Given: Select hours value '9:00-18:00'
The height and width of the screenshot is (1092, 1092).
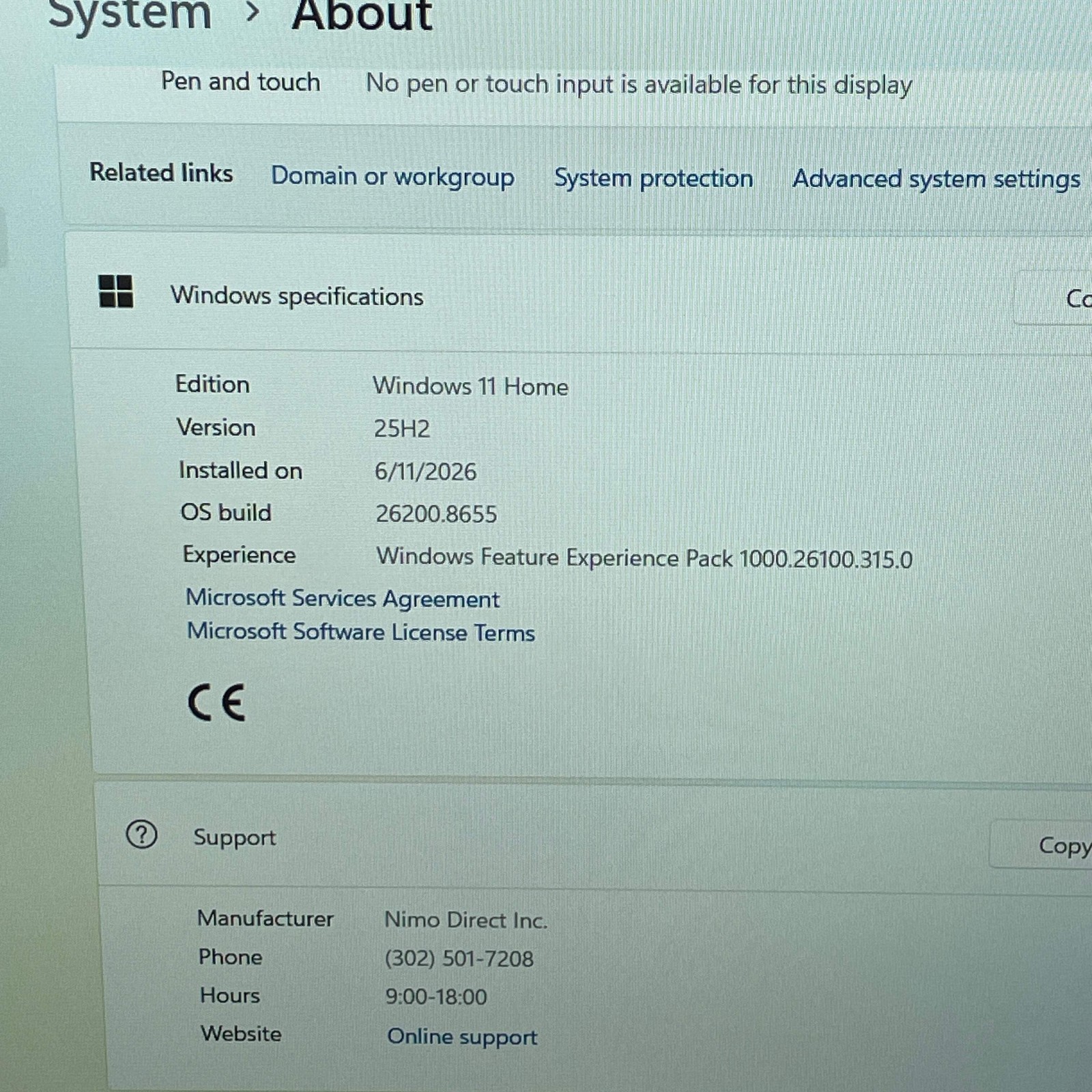Looking at the screenshot, I should [436, 996].
